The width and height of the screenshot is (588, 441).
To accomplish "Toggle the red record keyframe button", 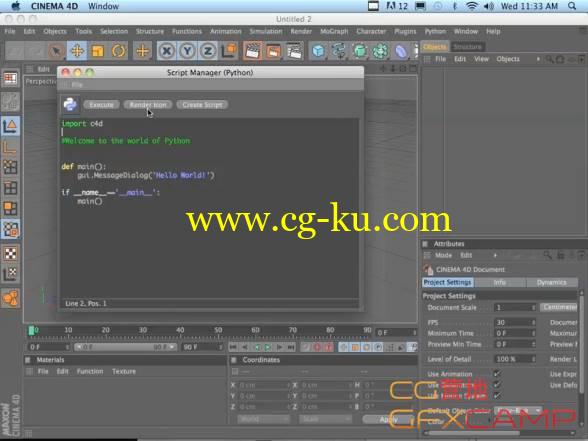I will pos(317,347).
